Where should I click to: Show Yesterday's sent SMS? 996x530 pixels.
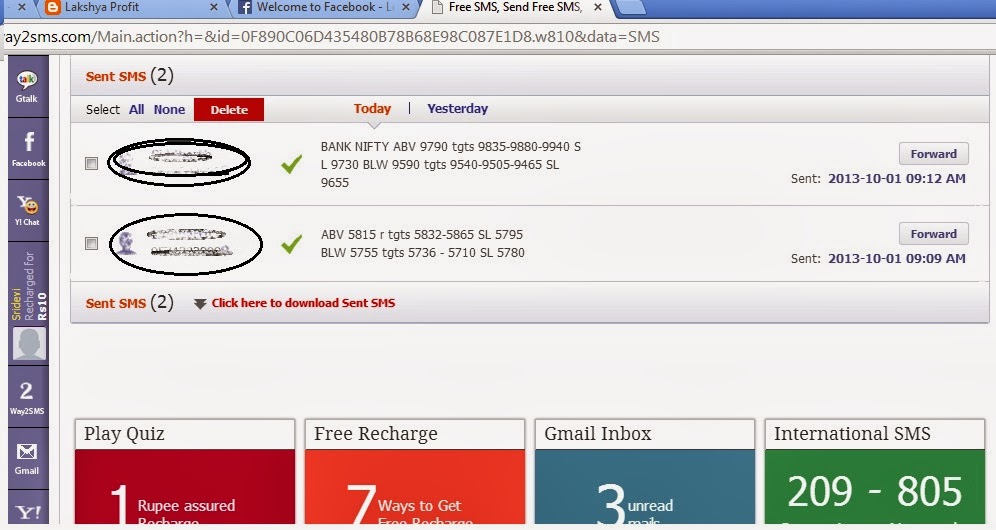pos(457,109)
